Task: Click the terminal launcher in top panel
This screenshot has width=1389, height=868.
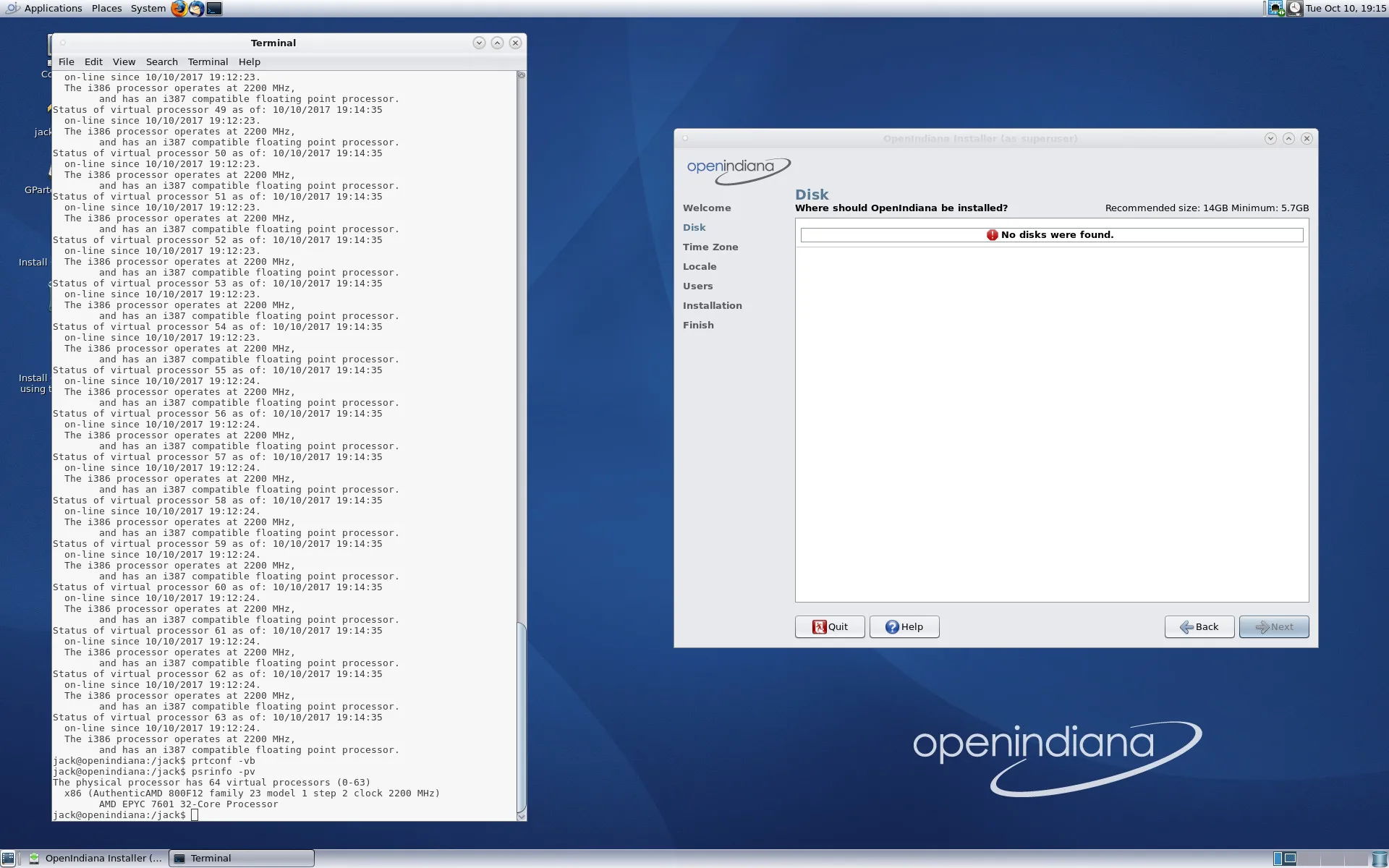Action: pyautogui.click(x=214, y=9)
